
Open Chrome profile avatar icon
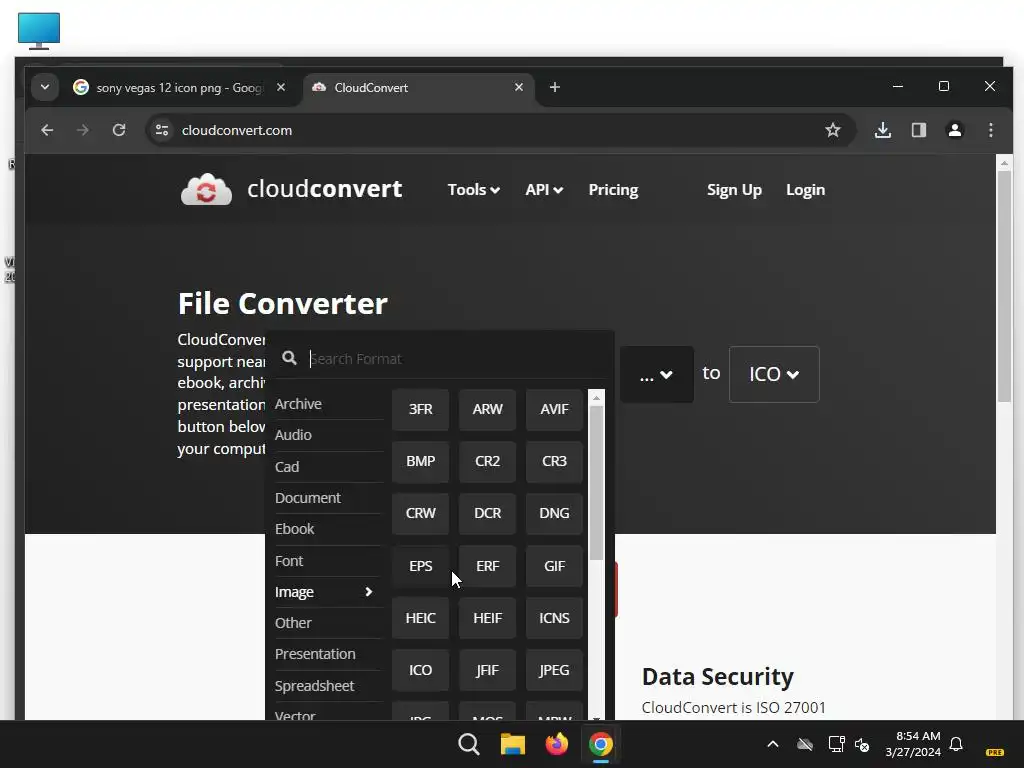[955, 130]
